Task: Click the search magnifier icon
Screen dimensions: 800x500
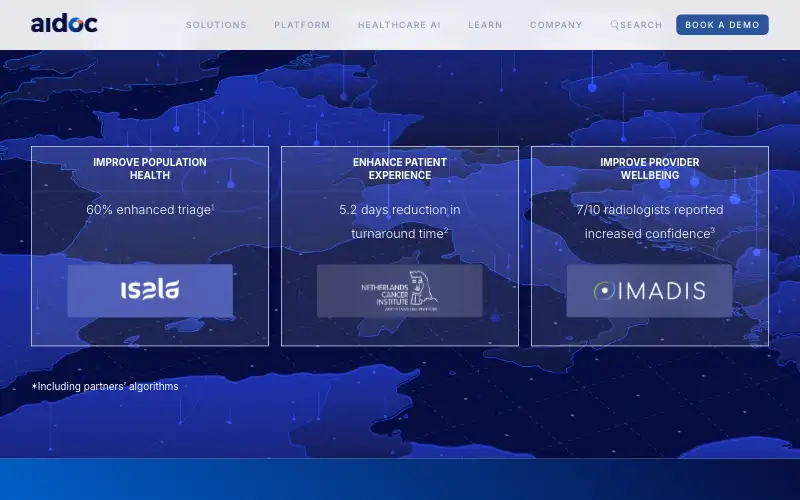Action: [615, 24]
